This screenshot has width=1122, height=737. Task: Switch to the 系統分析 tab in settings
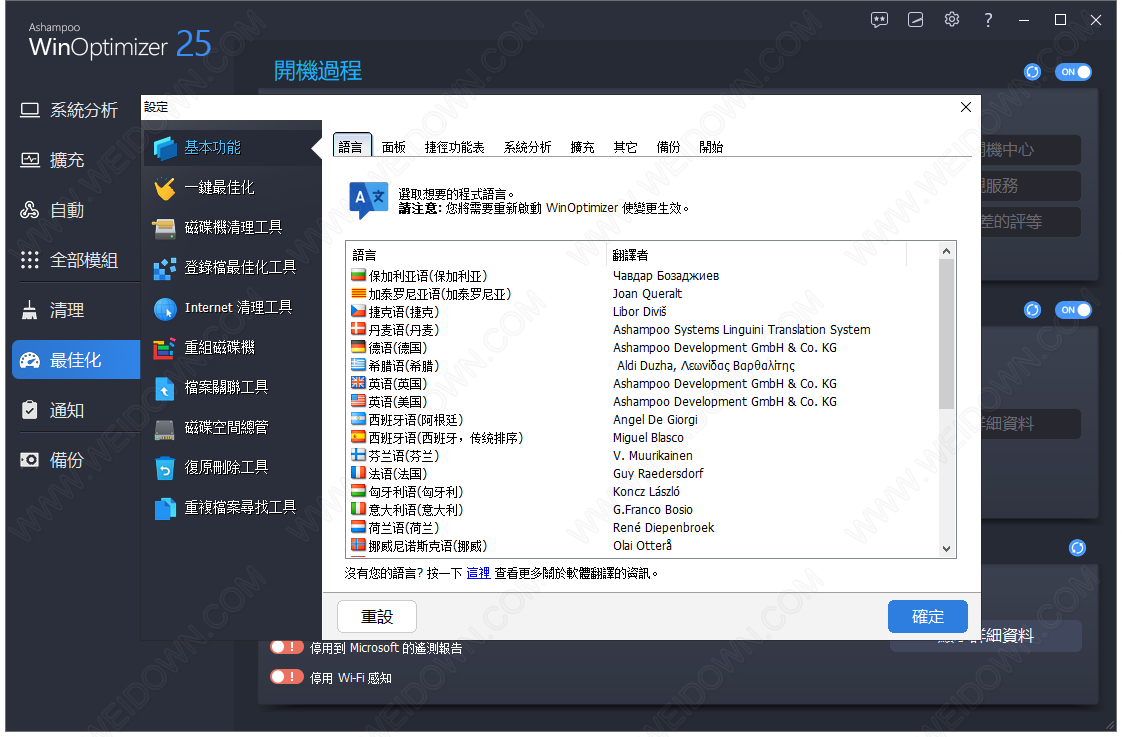pos(527,147)
